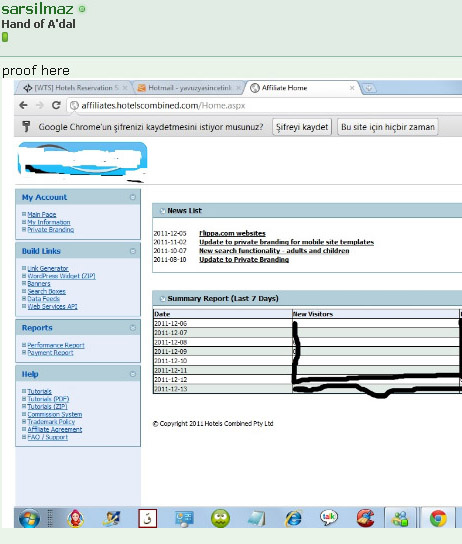Open the red-hooded girl taskbar icon
The image size is (462, 544).
coord(75,518)
